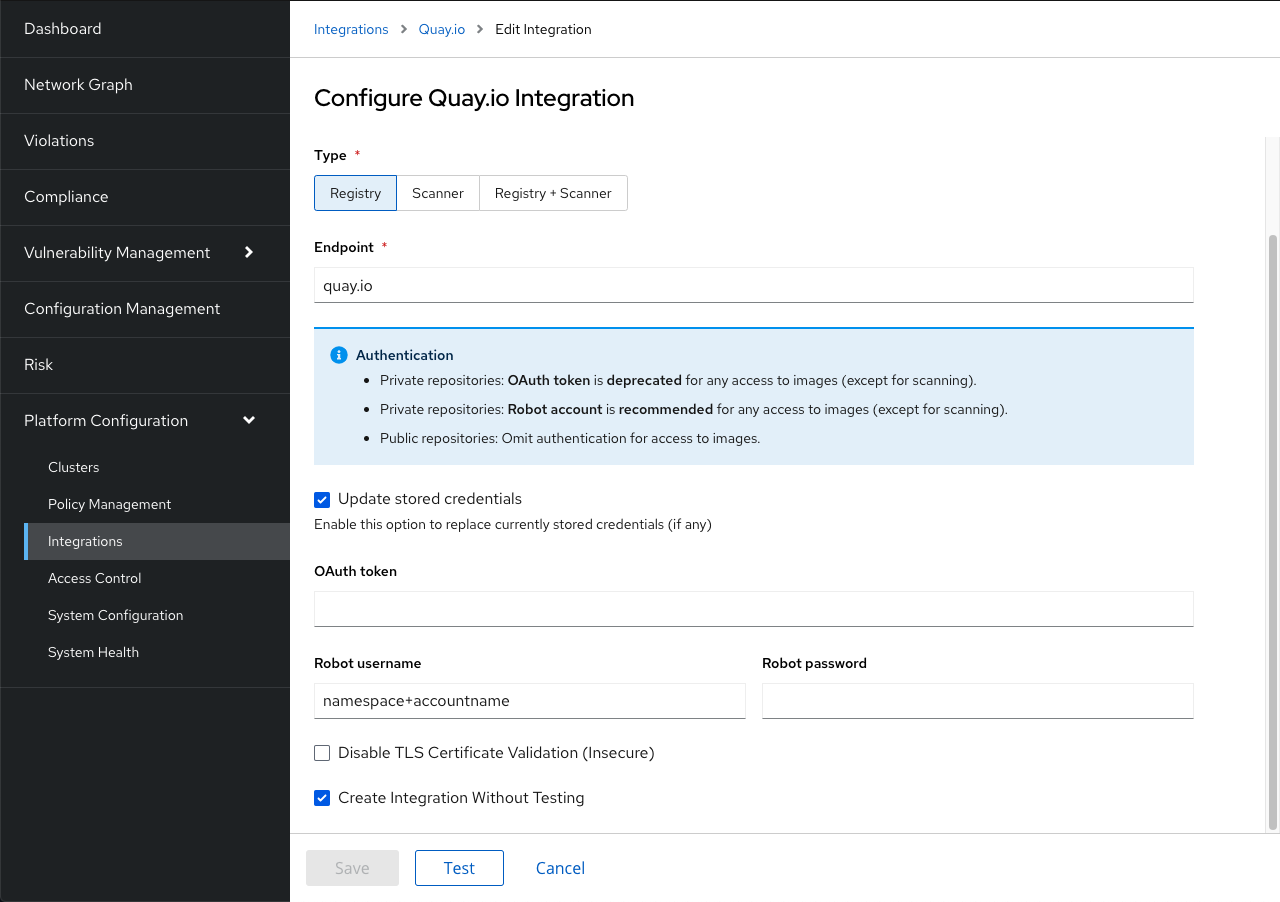The height and width of the screenshot is (902, 1280).
Task: Uncheck "Create Integration Without Testing"
Action: pyautogui.click(x=322, y=798)
